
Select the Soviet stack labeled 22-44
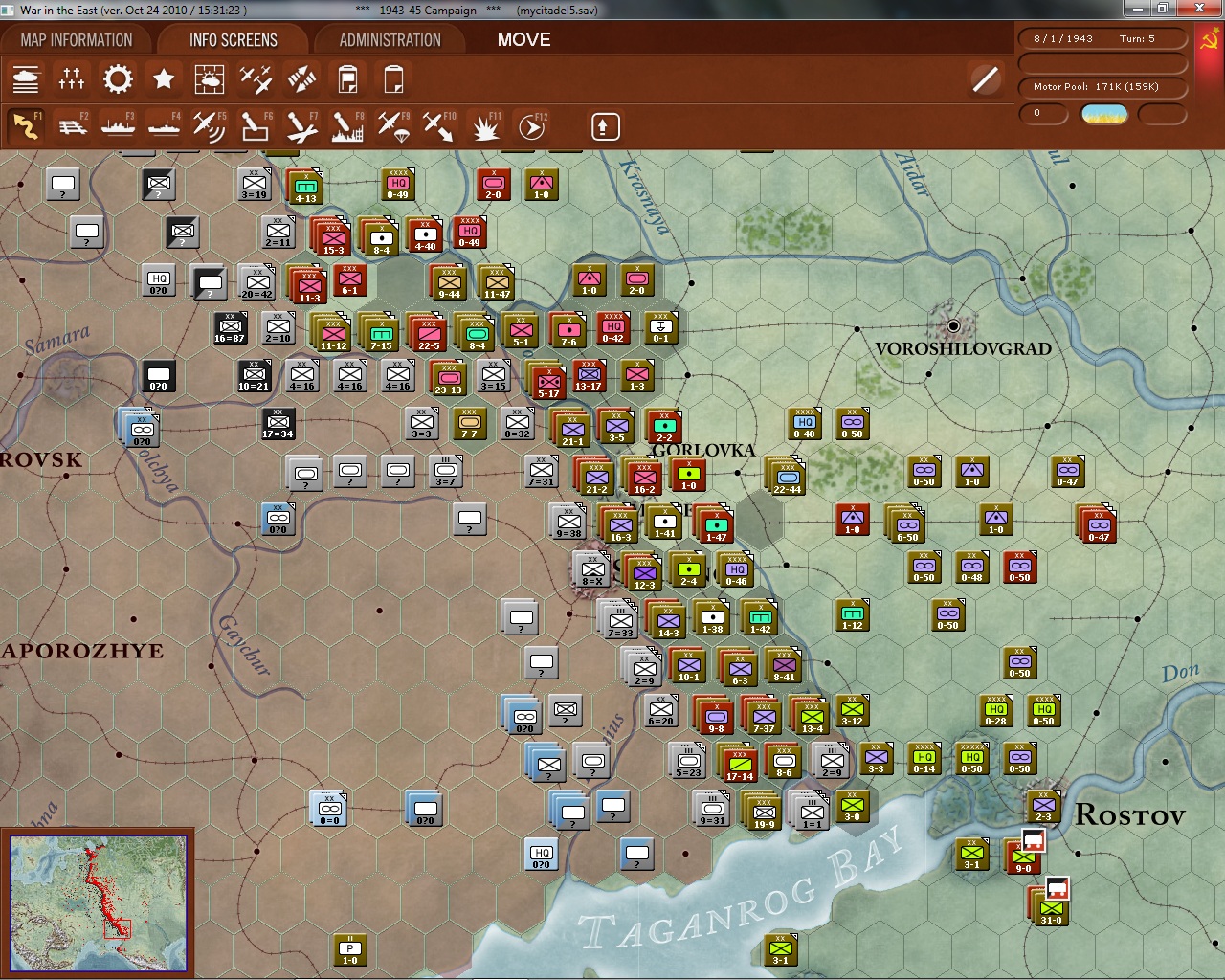(x=788, y=476)
